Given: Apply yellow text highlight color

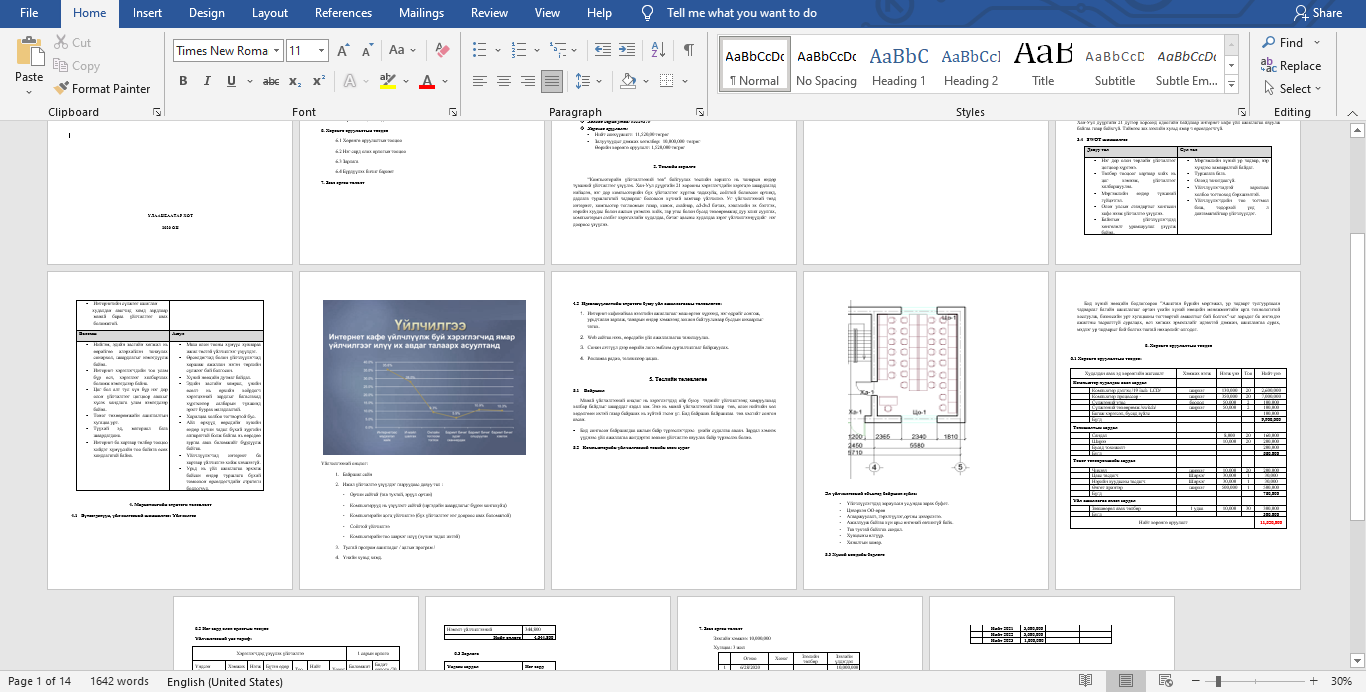Looking at the screenshot, I should click(x=388, y=81).
